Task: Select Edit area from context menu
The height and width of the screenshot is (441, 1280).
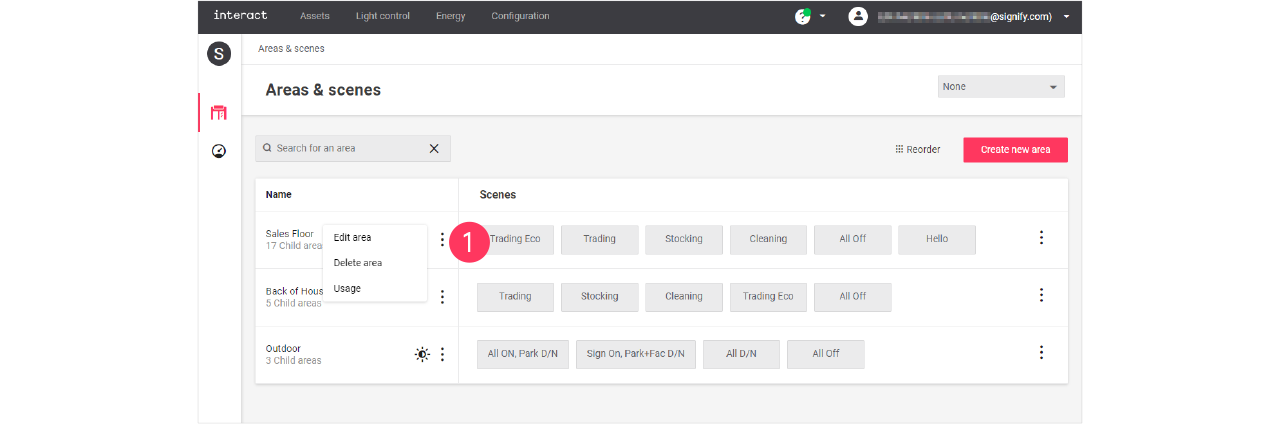Action: (x=352, y=238)
